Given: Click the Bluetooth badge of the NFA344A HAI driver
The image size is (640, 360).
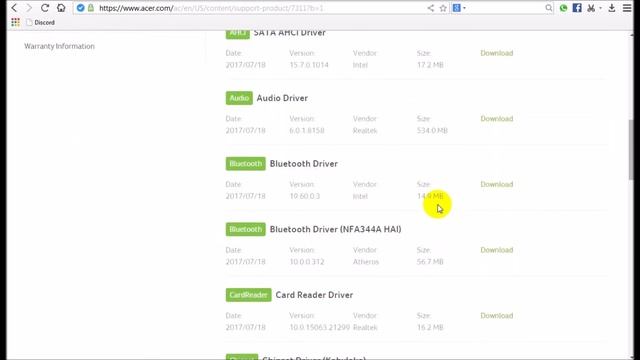Looking at the screenshot, I should [x=245, y=229].
